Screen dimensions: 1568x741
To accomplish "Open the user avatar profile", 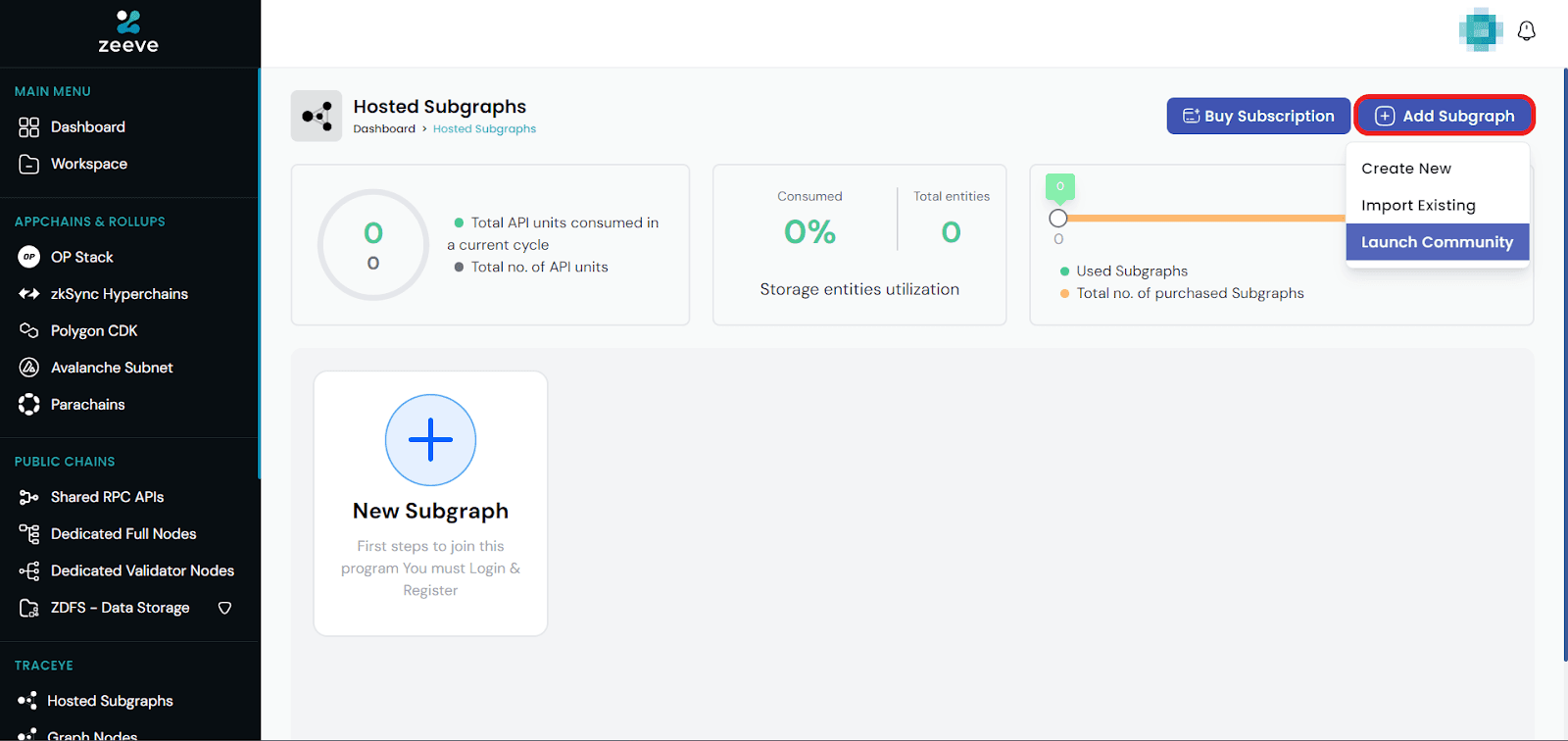I will [x=1481, y=30].
